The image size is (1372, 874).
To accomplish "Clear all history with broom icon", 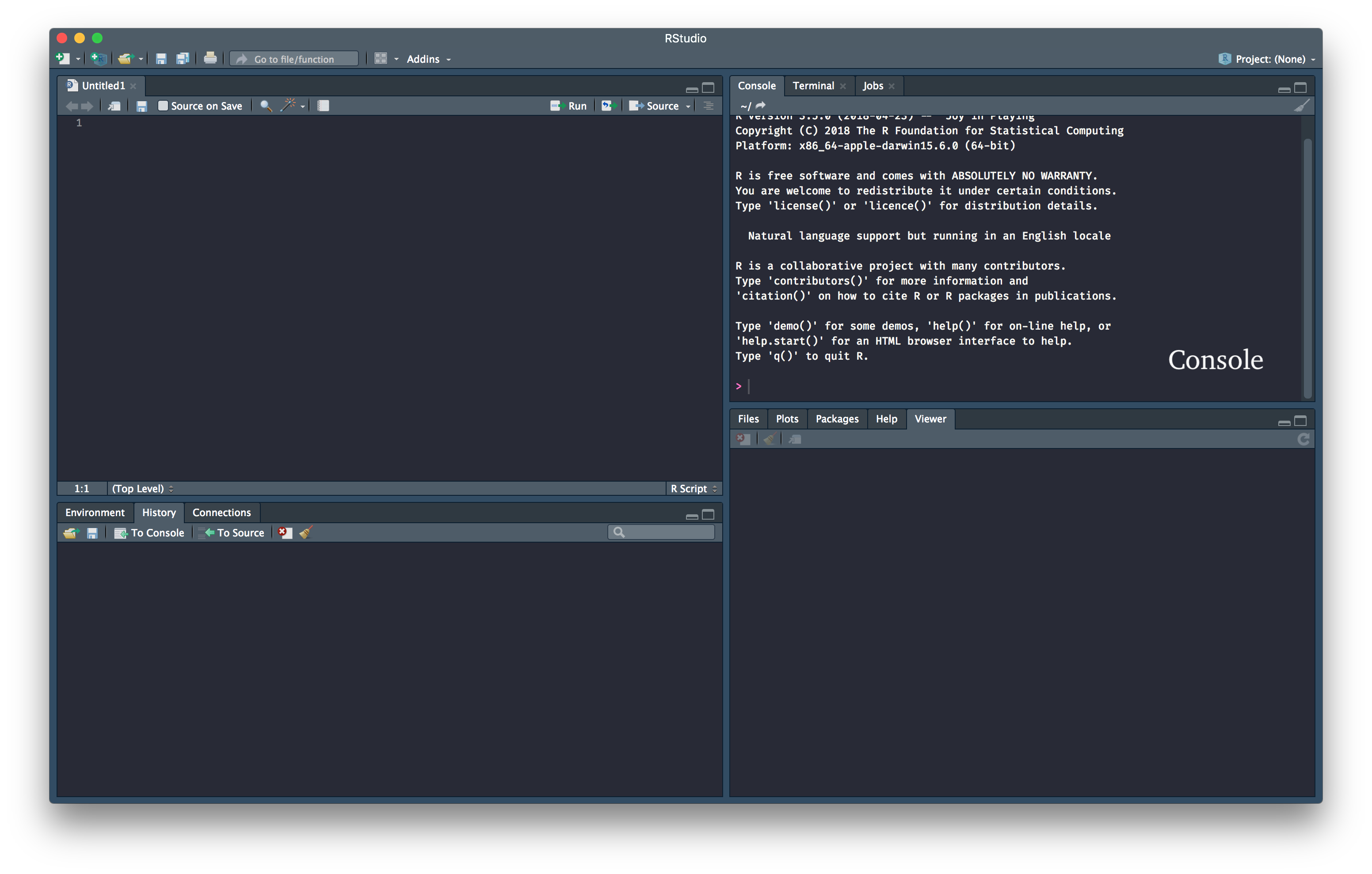I will [306, 532].
